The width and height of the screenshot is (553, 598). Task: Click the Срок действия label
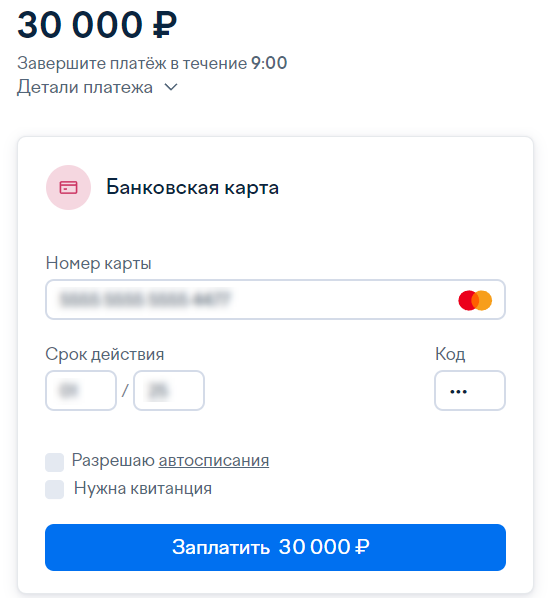(104, 354)
